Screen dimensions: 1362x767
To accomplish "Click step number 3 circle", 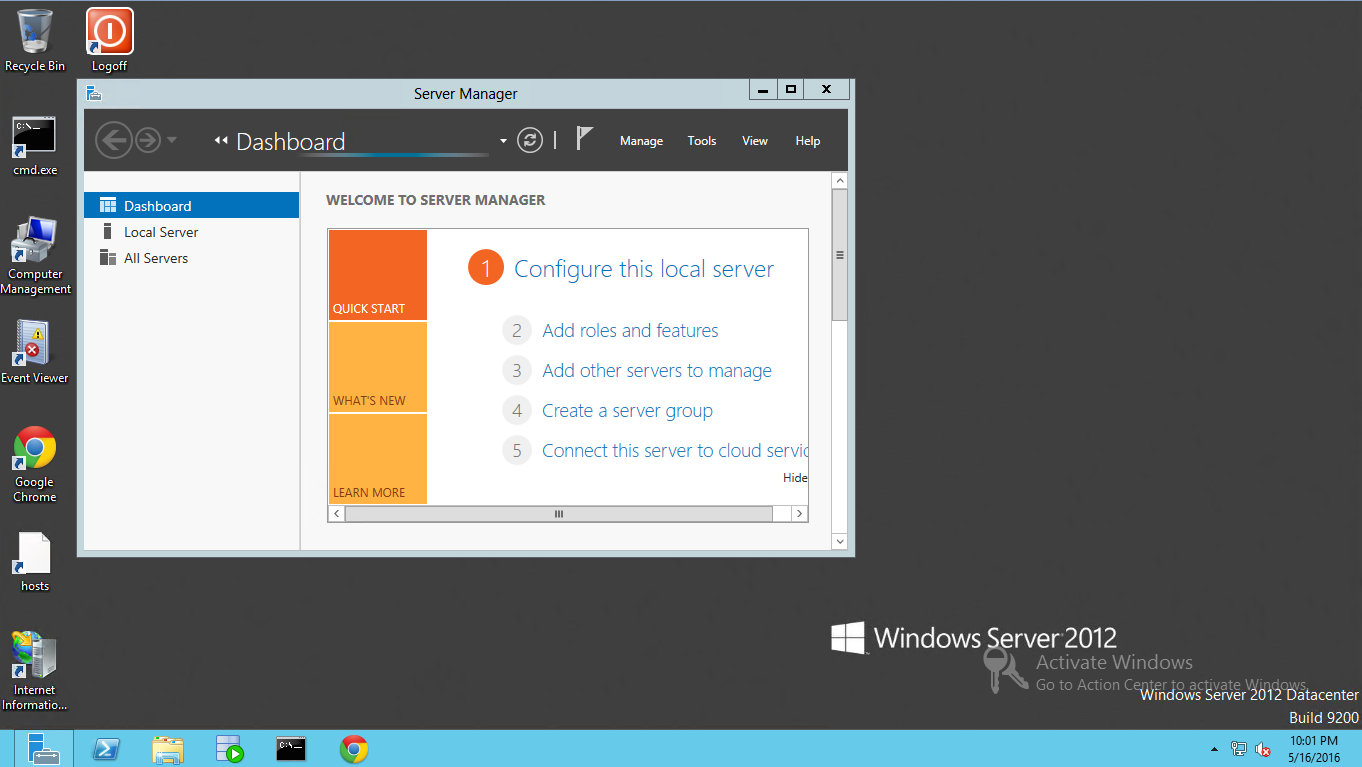I will tap(517, 371).
